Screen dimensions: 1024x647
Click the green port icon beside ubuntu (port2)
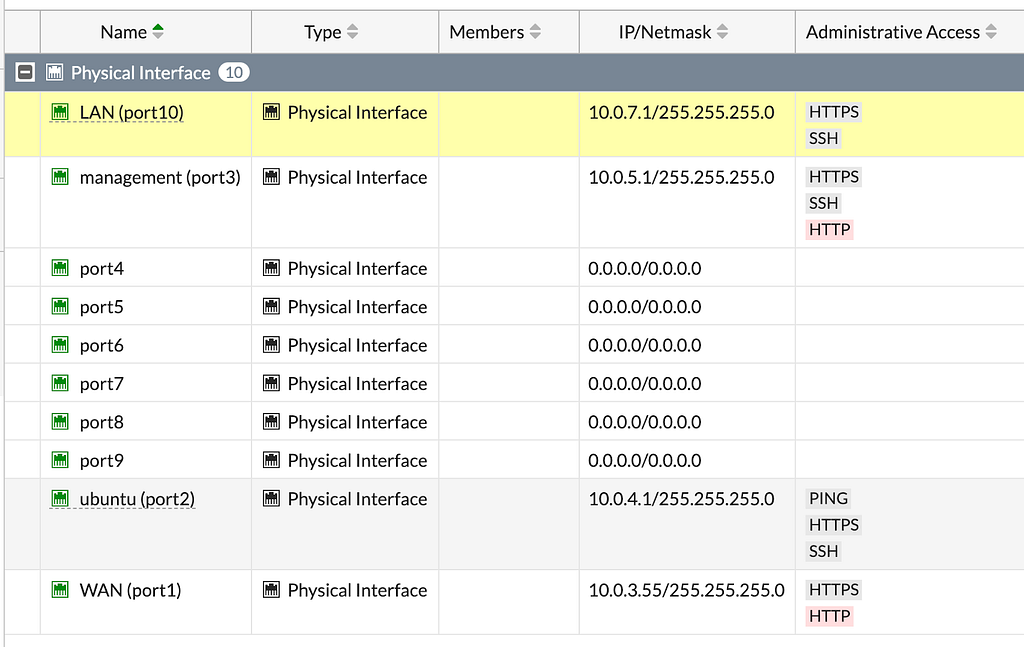tap(60, 498)
